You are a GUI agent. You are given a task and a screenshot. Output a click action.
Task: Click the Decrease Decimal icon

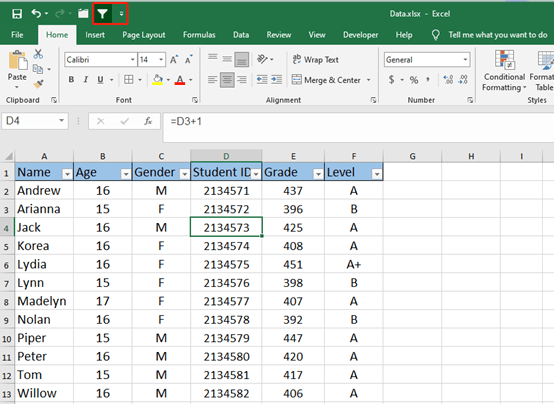coord(463,80)
